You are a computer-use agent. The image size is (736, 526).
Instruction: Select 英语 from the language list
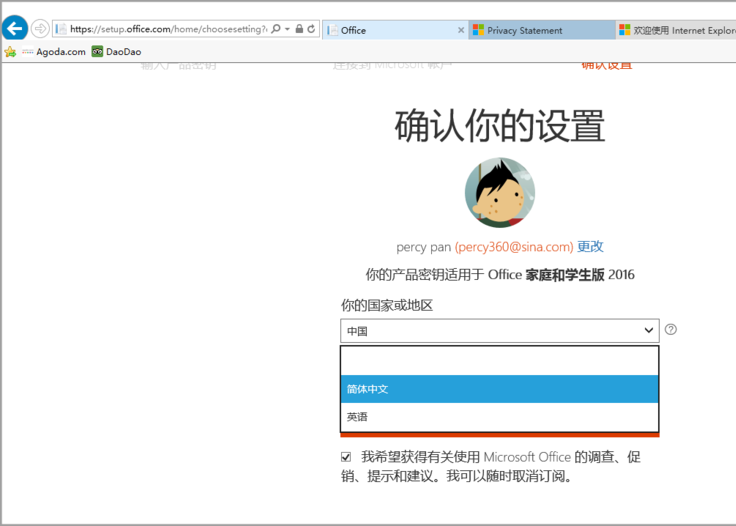tap(499, 417)
